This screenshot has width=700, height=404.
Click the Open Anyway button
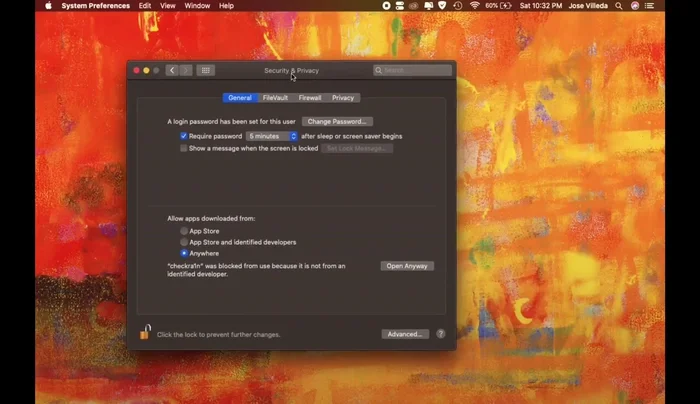(x=407, y=266)
